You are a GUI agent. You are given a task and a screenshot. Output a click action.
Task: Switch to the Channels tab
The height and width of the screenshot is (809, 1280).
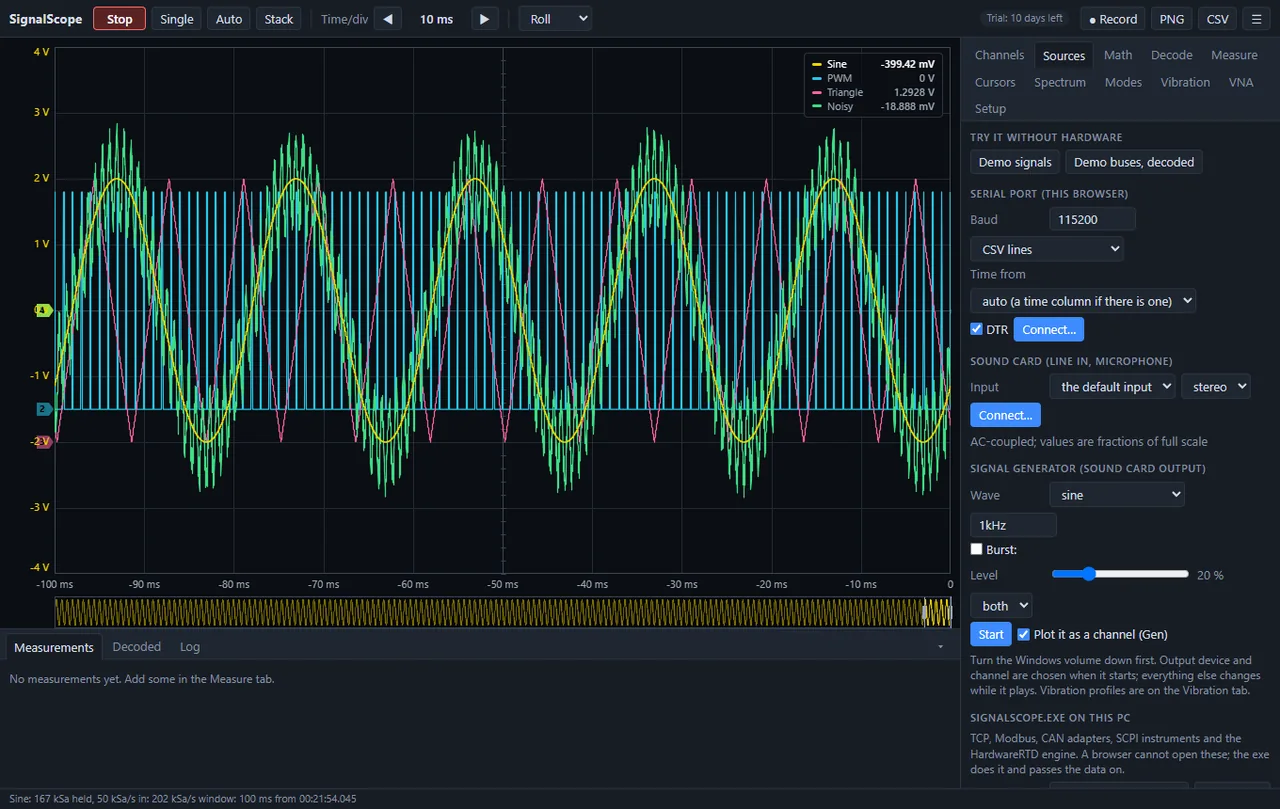tap(999, 55)
